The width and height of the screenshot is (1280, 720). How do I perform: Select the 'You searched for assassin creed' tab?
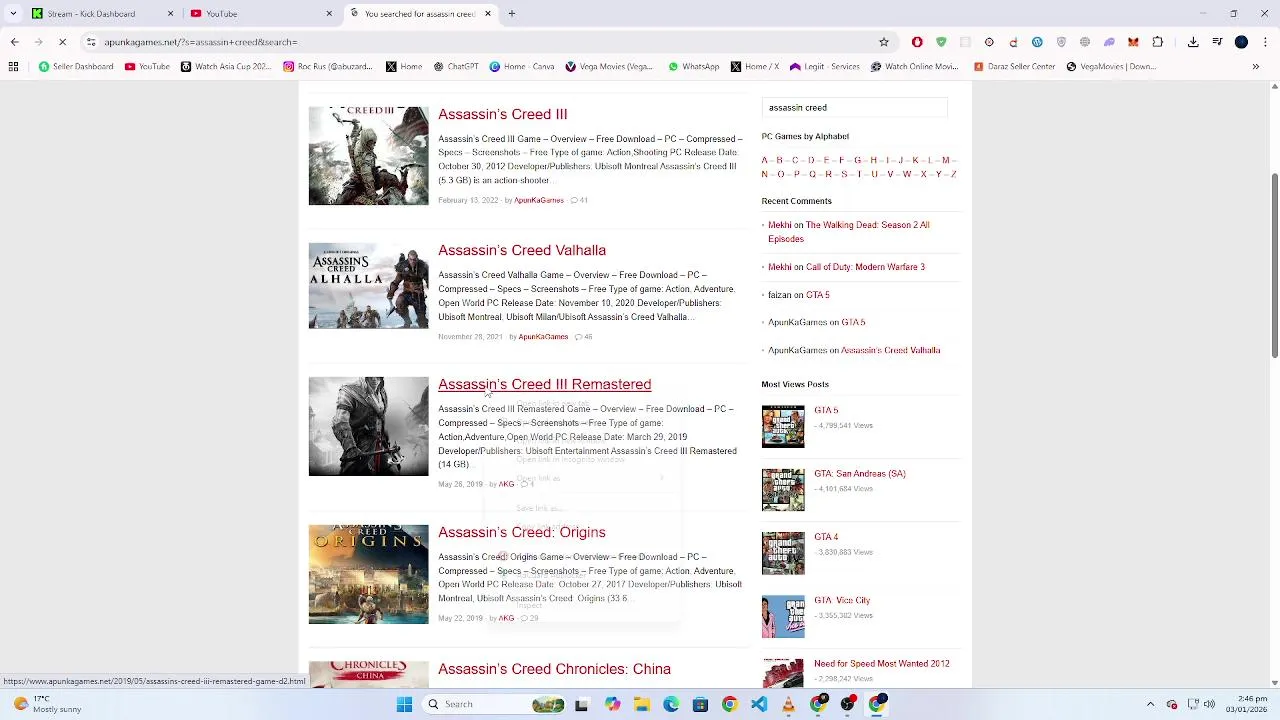(420, 14)
